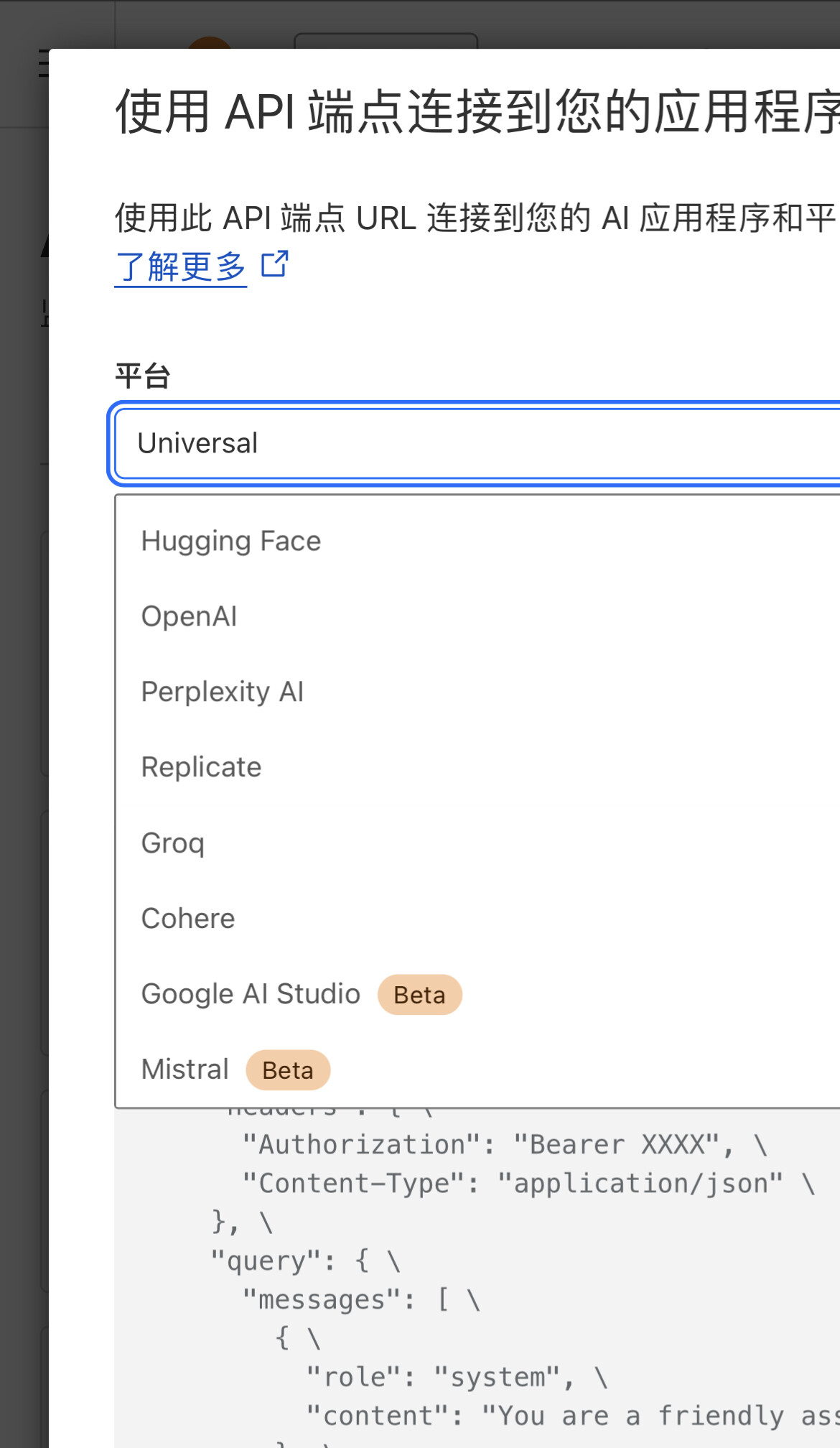Pick the Google AI Studio option
This screenshot has width=840, height=1448.
point(477,994)
